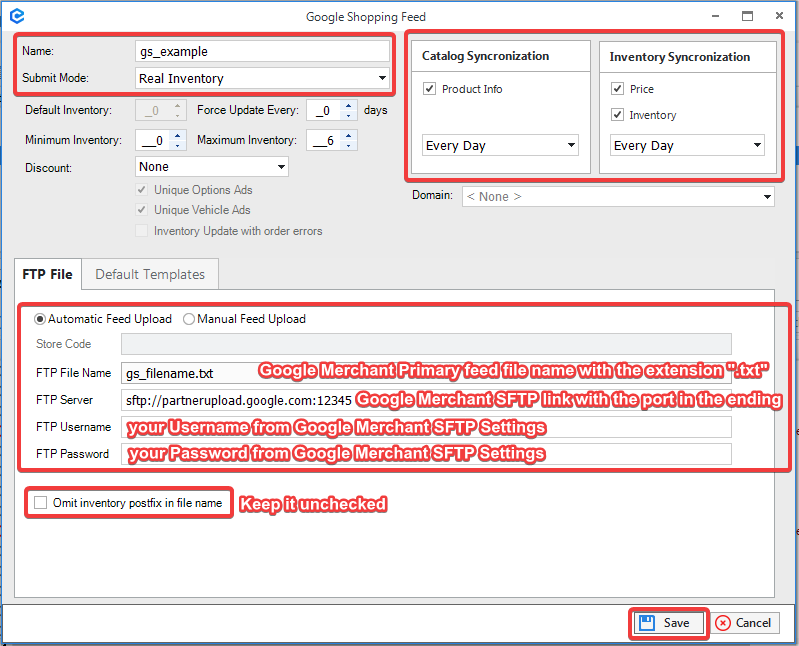The height and width of the screenshot is (646, 799).
Task: Decrease Force Update Every days value
Action: [349, 116]
